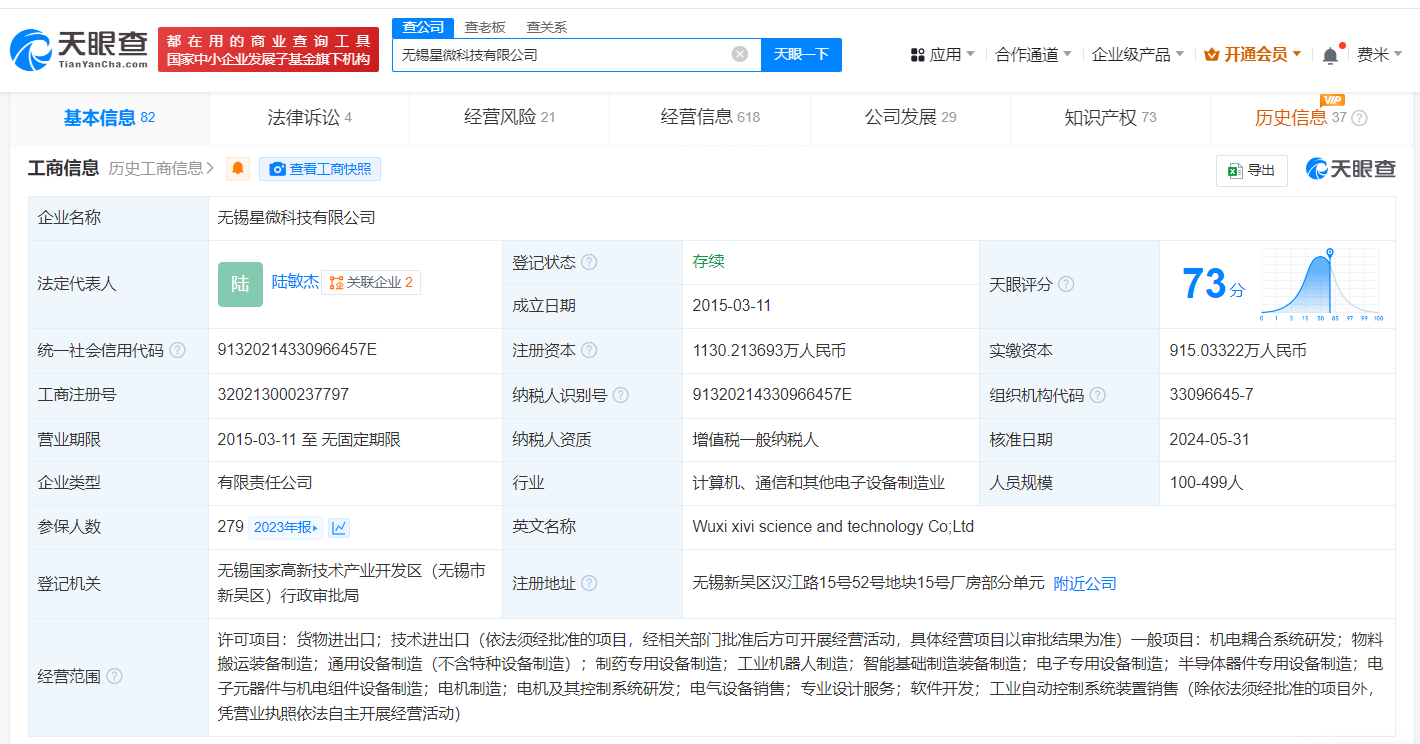Image resolution: width=1420 pixels, height=744 pixels.
Task: Switch to the 法律诉讼 tab
Action: coord(309,118)
